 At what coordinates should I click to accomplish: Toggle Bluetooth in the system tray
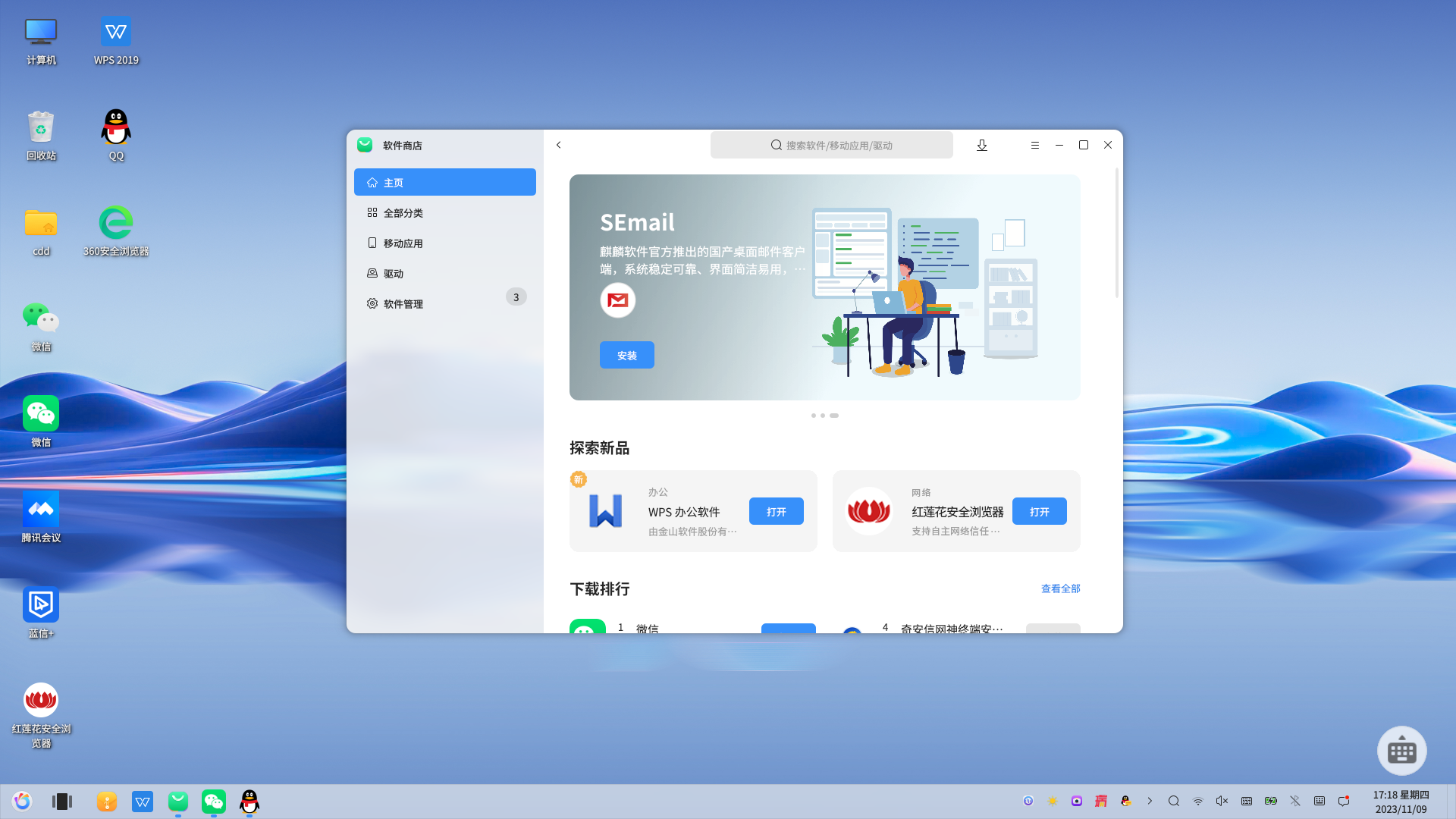tap(1295, 801)
